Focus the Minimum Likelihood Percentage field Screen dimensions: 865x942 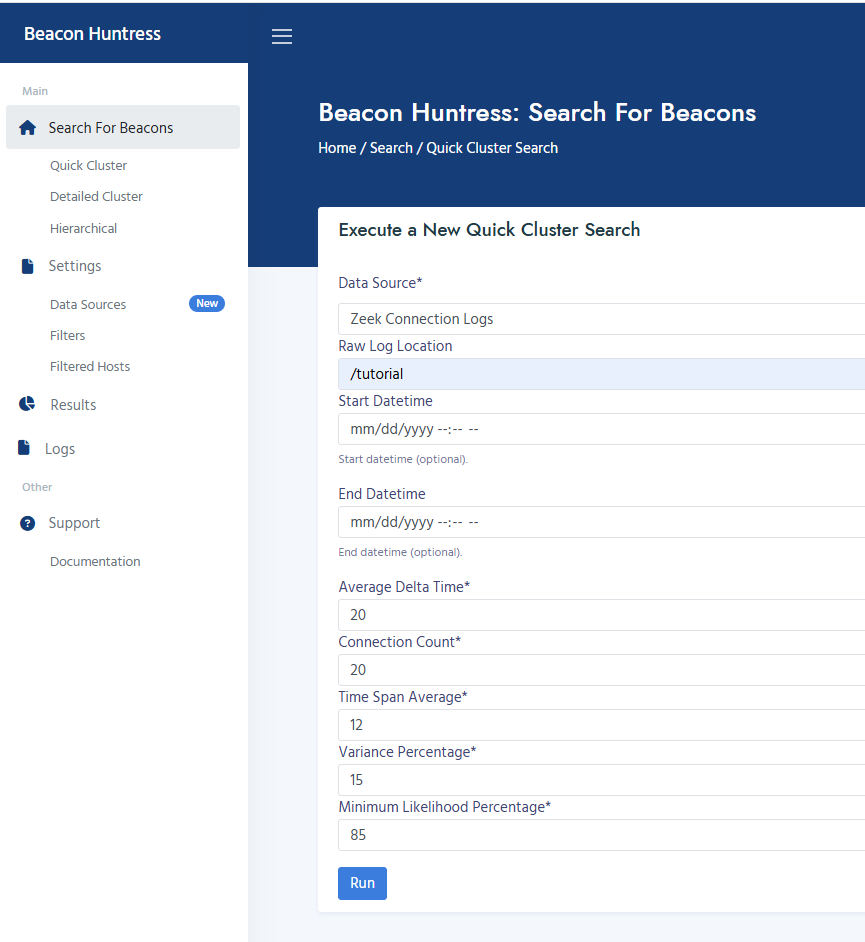601,835
